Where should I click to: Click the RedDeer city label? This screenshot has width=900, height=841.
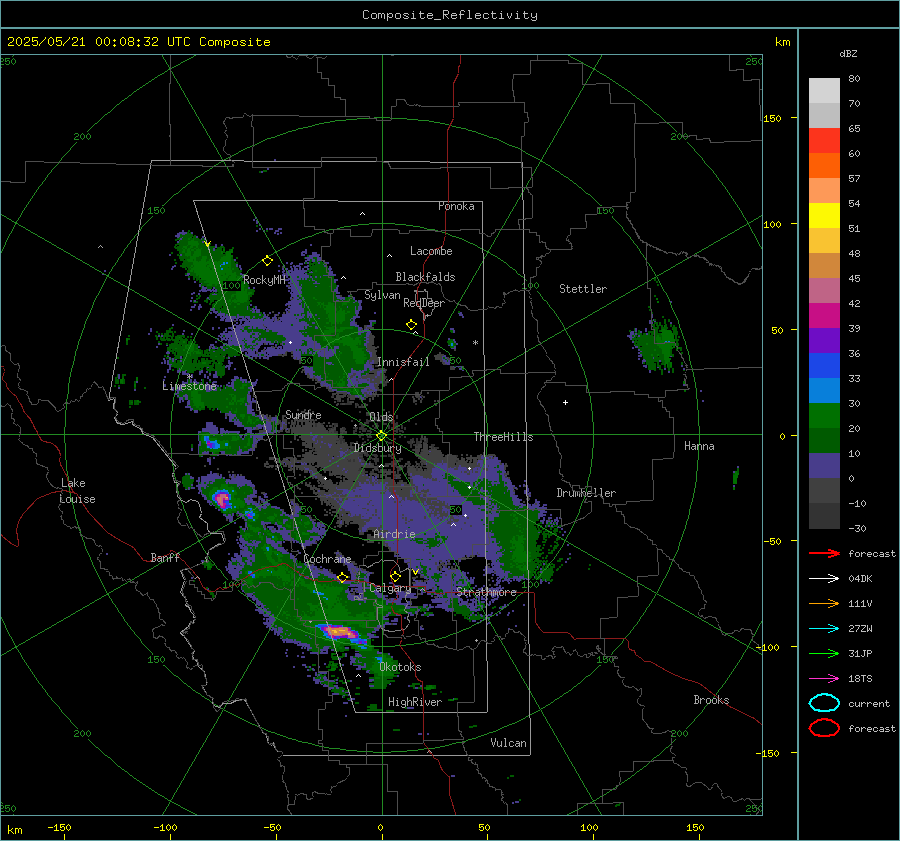(x=424, y=303)
